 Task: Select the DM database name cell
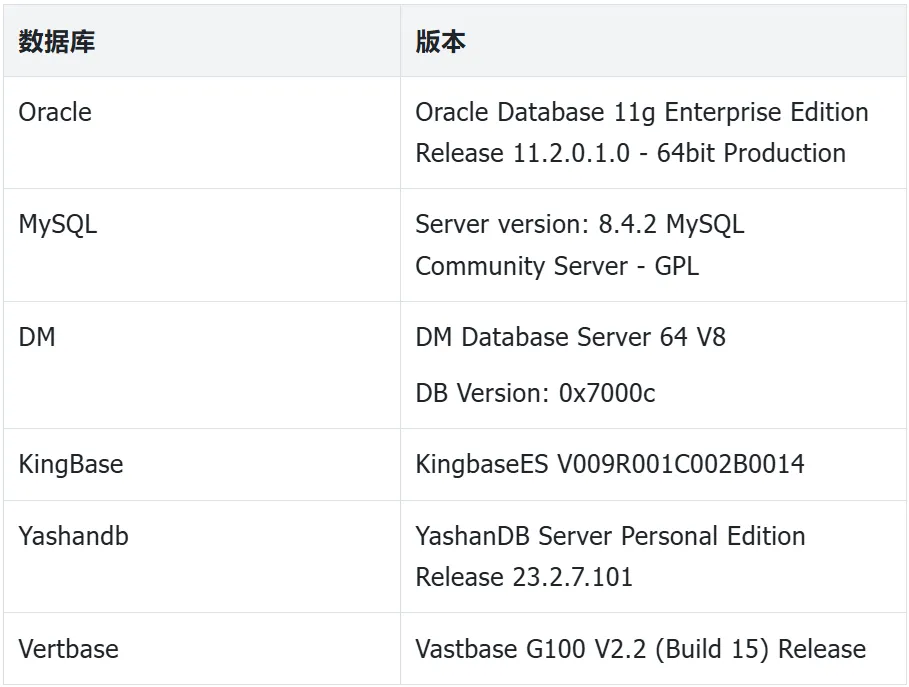pyautogui.click(x=37, y=337)
